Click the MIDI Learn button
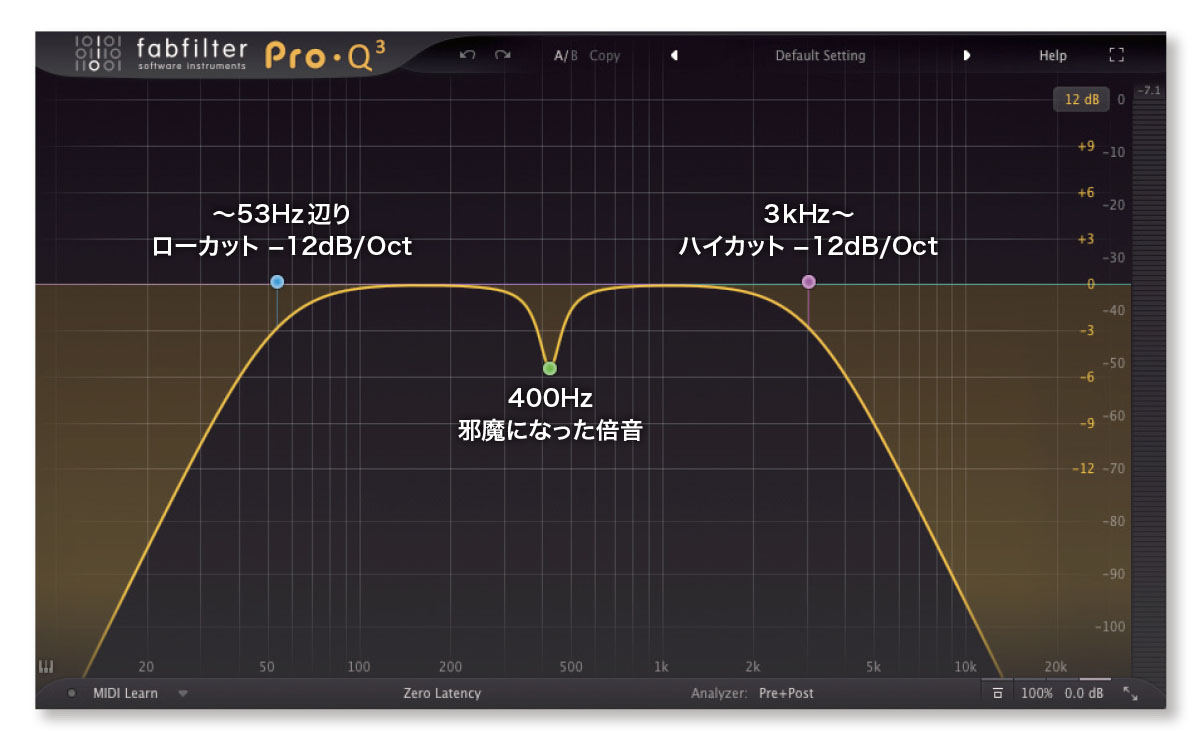This screenshot has height=746, width=1200. [125, 693]
